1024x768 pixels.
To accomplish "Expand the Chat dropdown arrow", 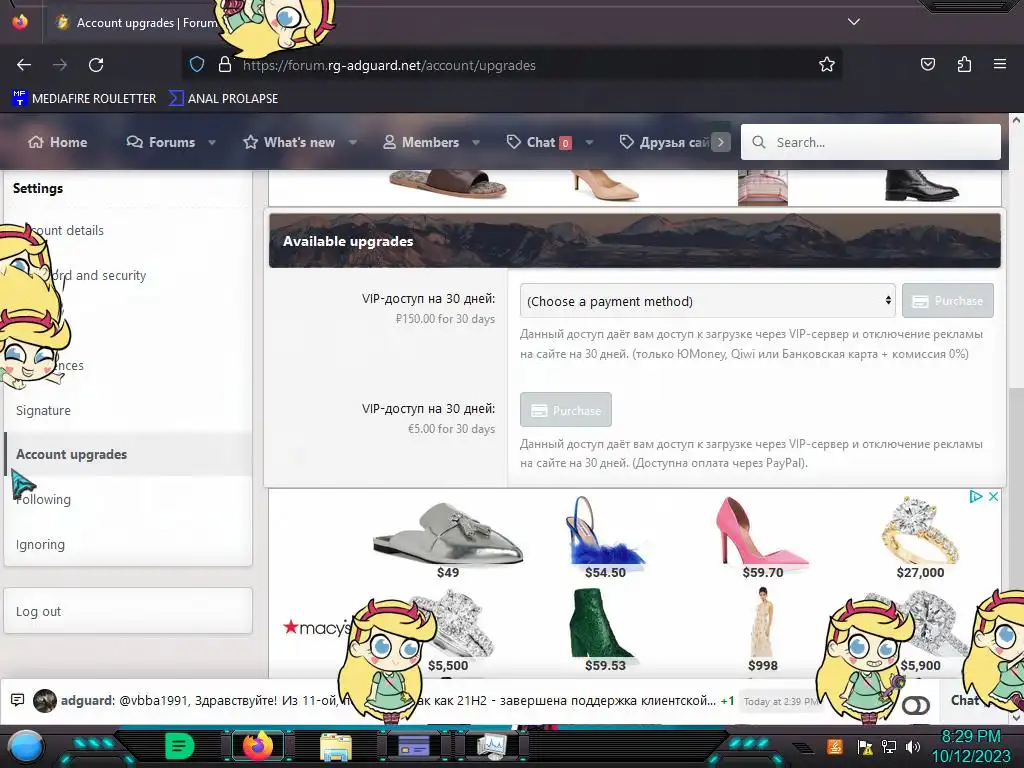I will point(589,142).
